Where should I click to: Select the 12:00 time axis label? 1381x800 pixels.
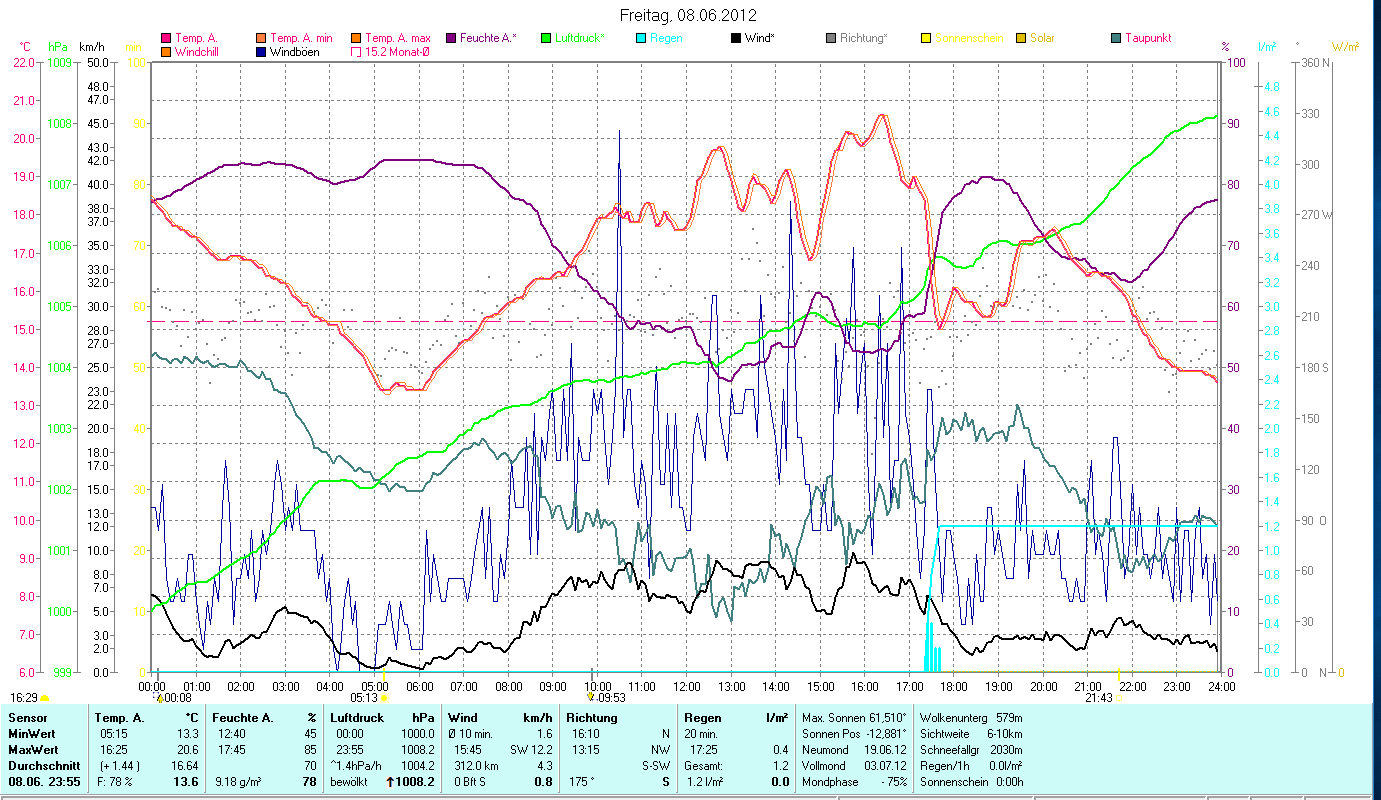687,686
